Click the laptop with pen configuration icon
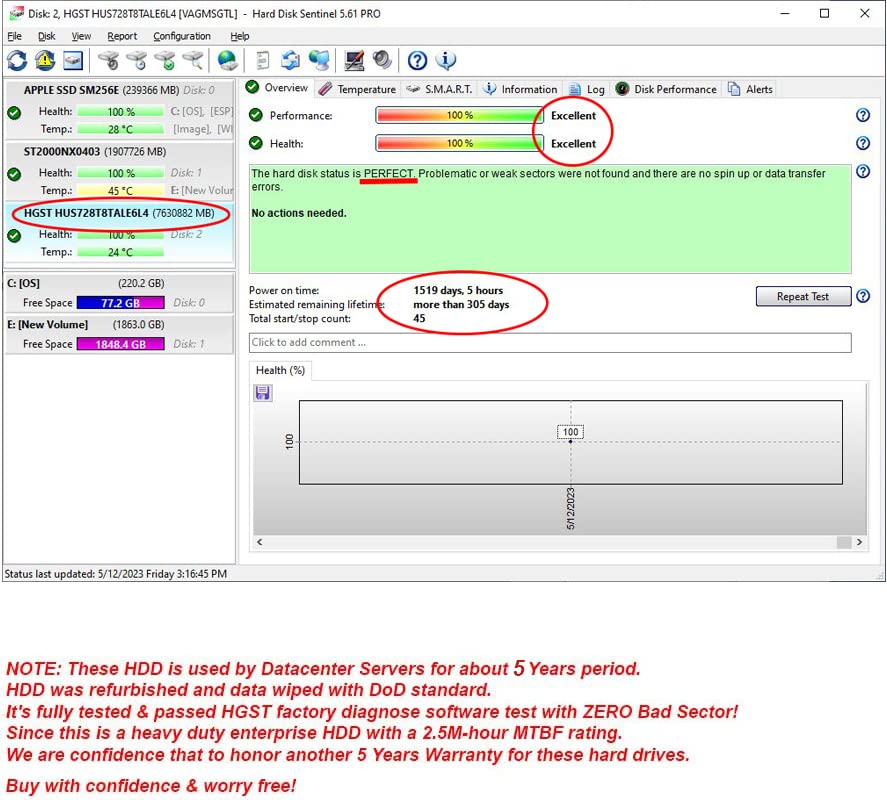Image resolution: width=887 pixels, height=800 pixels. click(x=355, y=60)
